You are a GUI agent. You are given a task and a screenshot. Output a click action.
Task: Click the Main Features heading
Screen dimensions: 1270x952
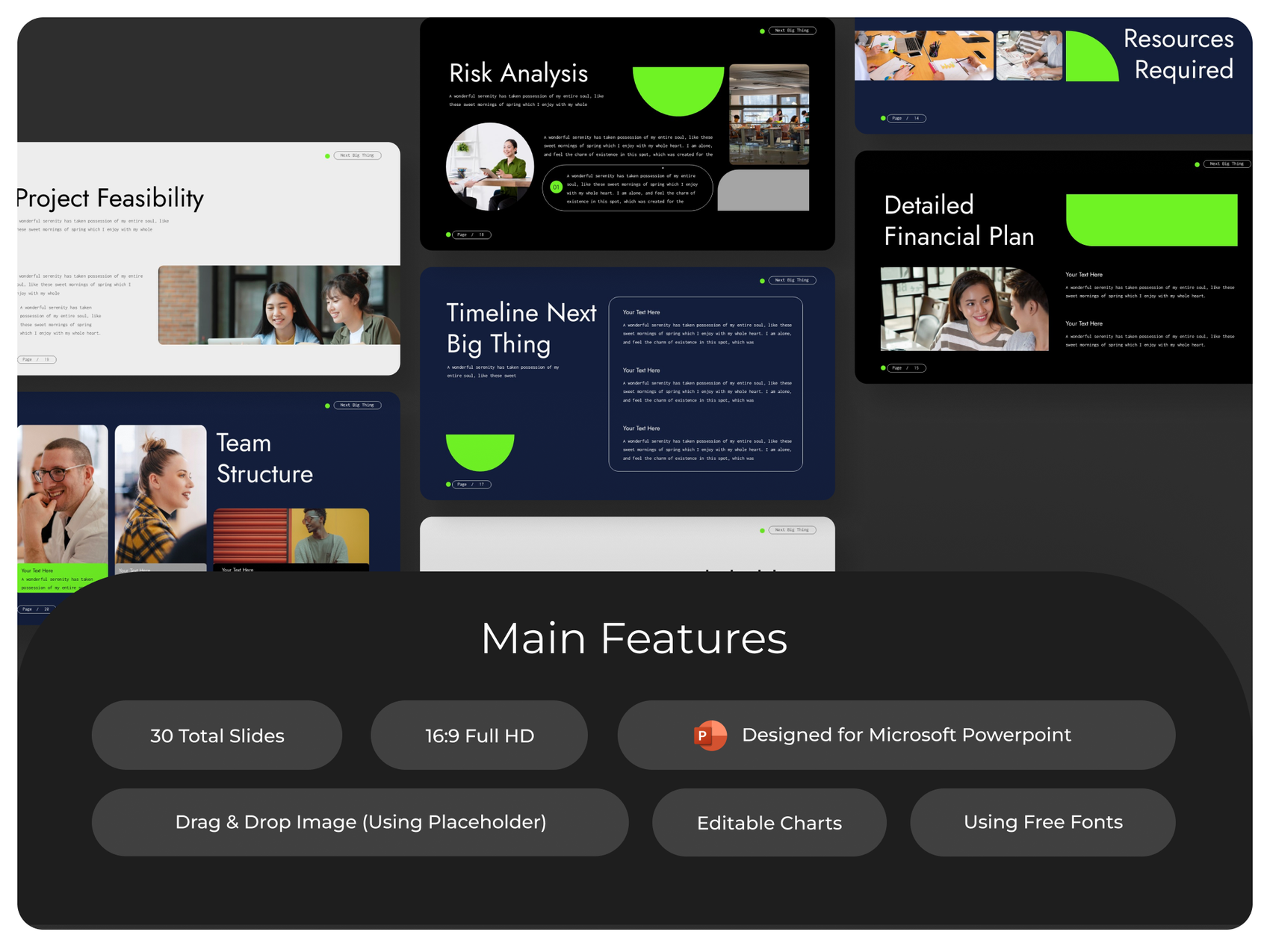click(x=634, y=638)
